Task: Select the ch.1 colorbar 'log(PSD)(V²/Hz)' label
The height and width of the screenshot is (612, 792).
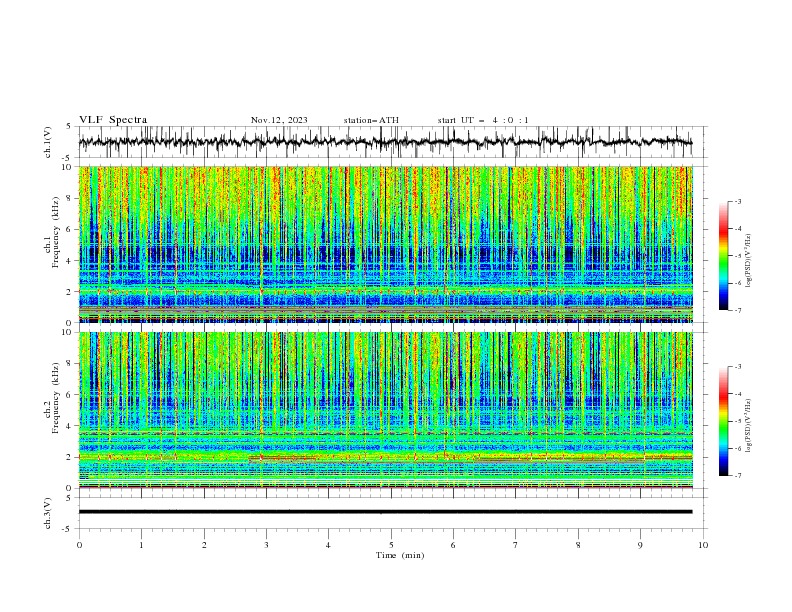Action: (x=749, y=261)
